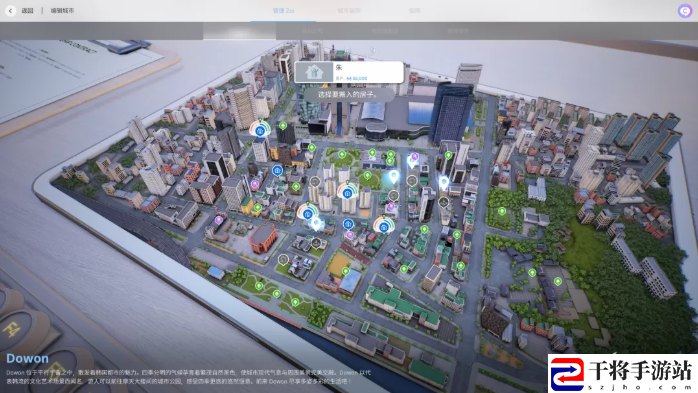Open the blurred tab right of 管理 Zoi

349,10
